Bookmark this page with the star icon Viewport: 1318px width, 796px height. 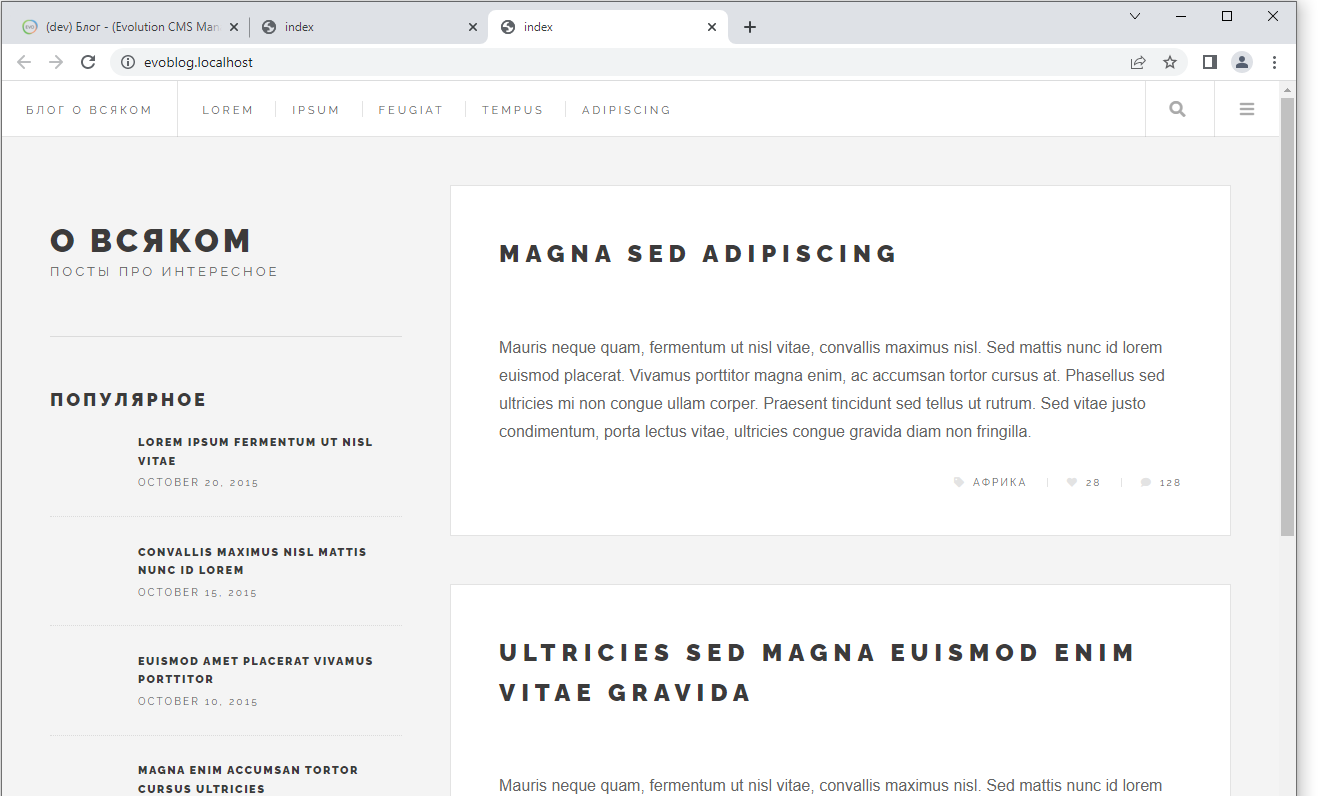point(1169,62)
